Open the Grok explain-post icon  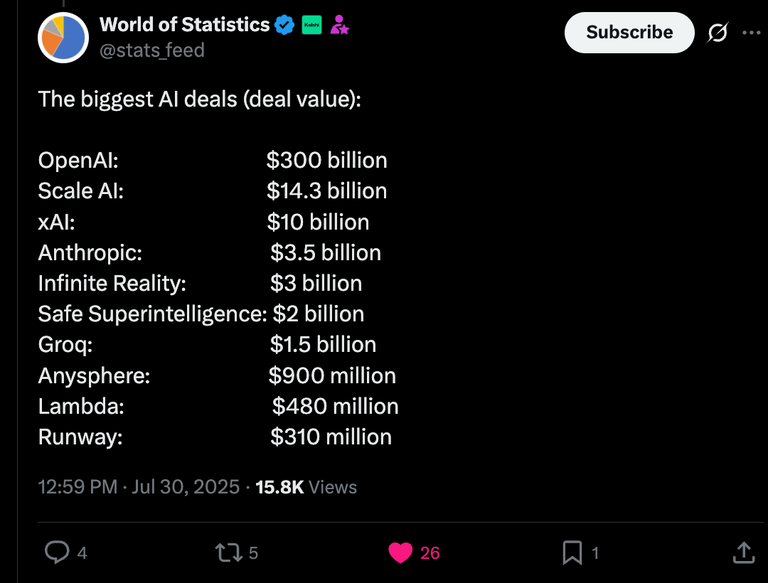718,33
